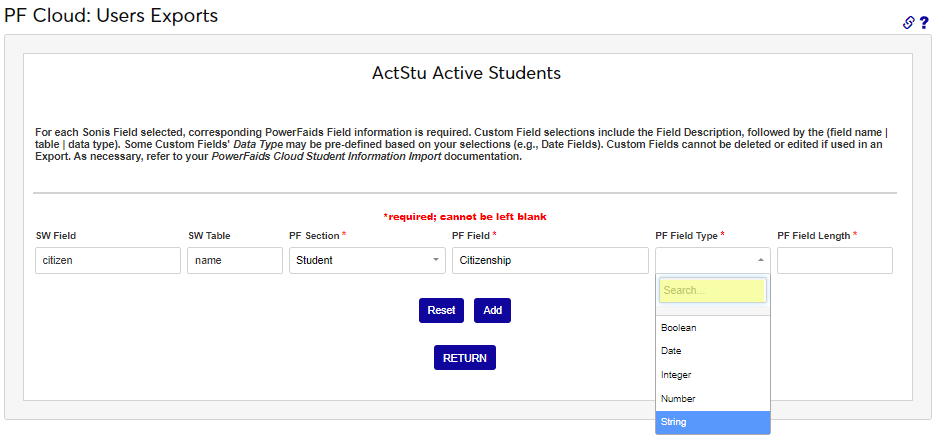
Task: Choose Date from the field type list
Action: click(713, 351)
